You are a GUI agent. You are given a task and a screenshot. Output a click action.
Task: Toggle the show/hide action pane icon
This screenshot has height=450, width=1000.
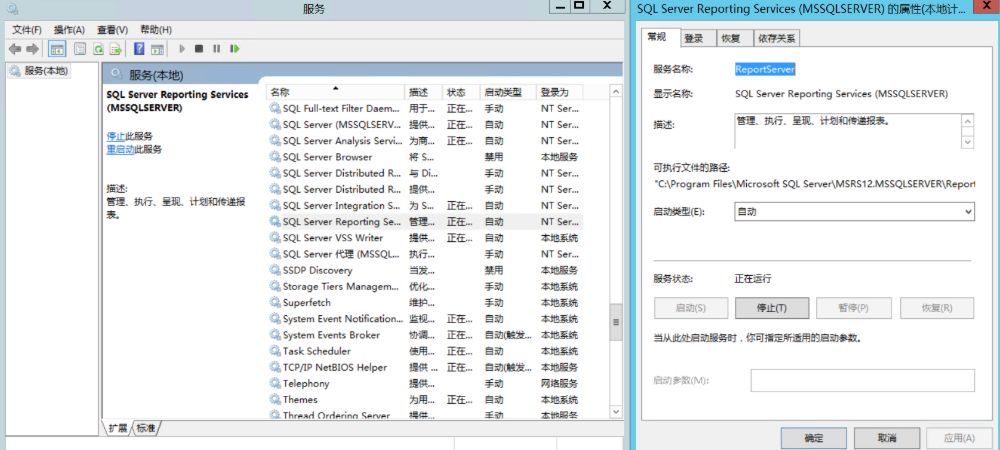pyautogui.click(x=158, y=49)
